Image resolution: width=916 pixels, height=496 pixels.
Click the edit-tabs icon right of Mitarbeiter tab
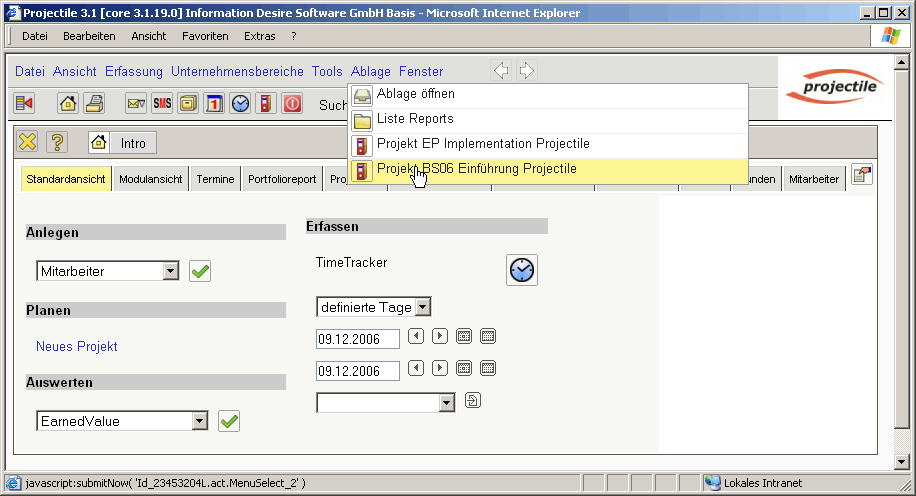point(862,175)
